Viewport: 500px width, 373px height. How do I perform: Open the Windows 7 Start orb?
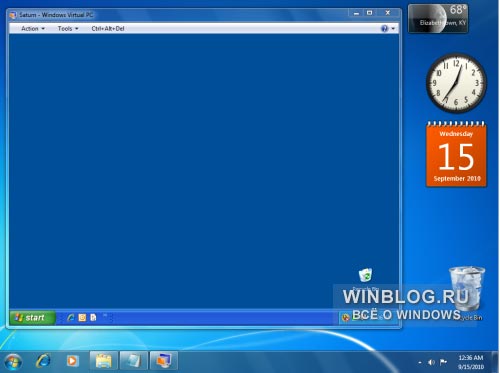[13, 362]
